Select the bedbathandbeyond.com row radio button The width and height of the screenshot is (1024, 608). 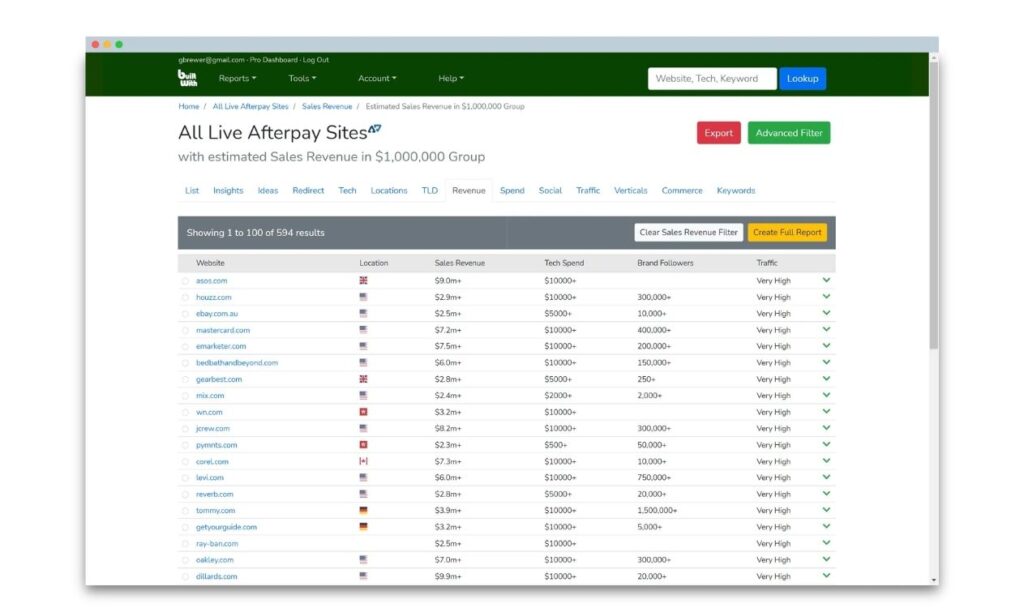tap(185, 363)
